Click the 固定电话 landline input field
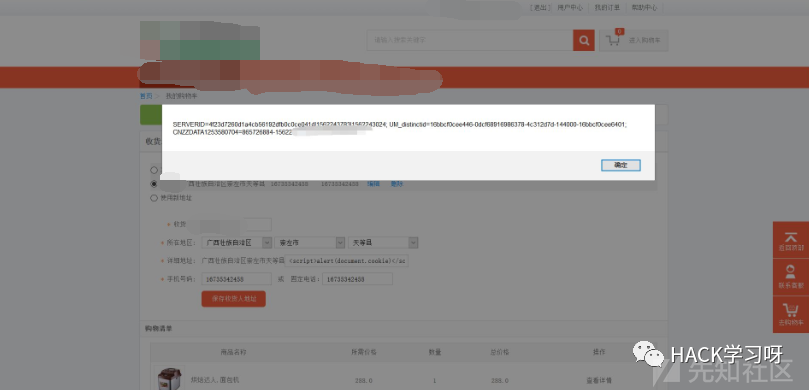Image resolution: width=809 pixels, height=390 pixels. click(x=357, y=279)
